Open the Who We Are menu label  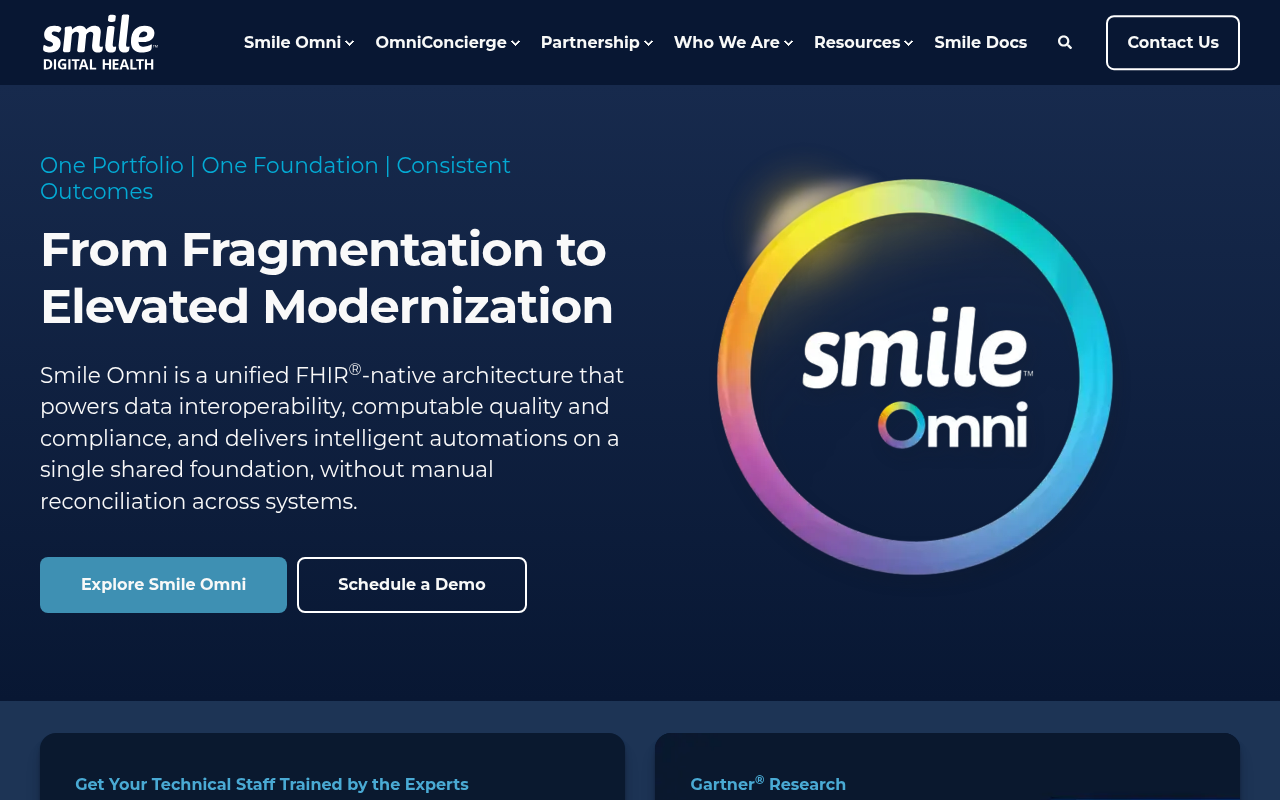click(727, 42)
